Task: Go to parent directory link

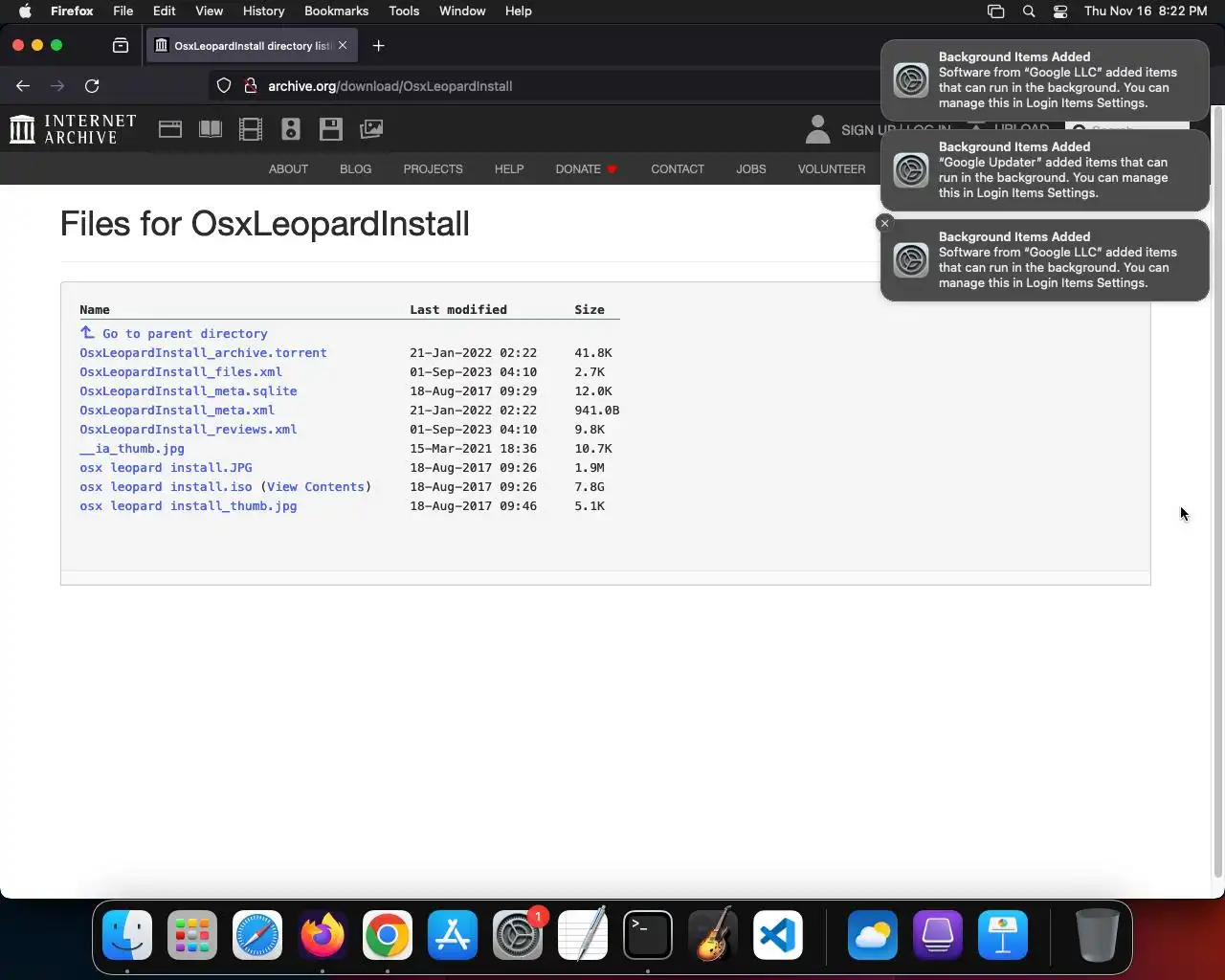Action: [x=174, y=333]
